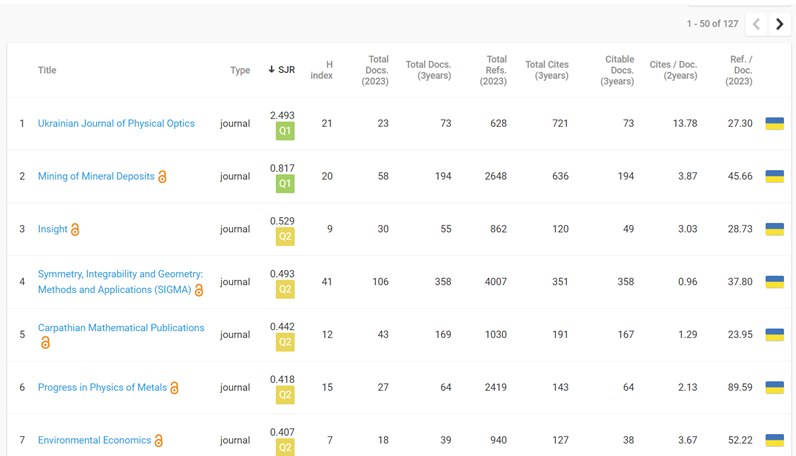Click the Q2 badge in the Insight row

pos(285,237)
